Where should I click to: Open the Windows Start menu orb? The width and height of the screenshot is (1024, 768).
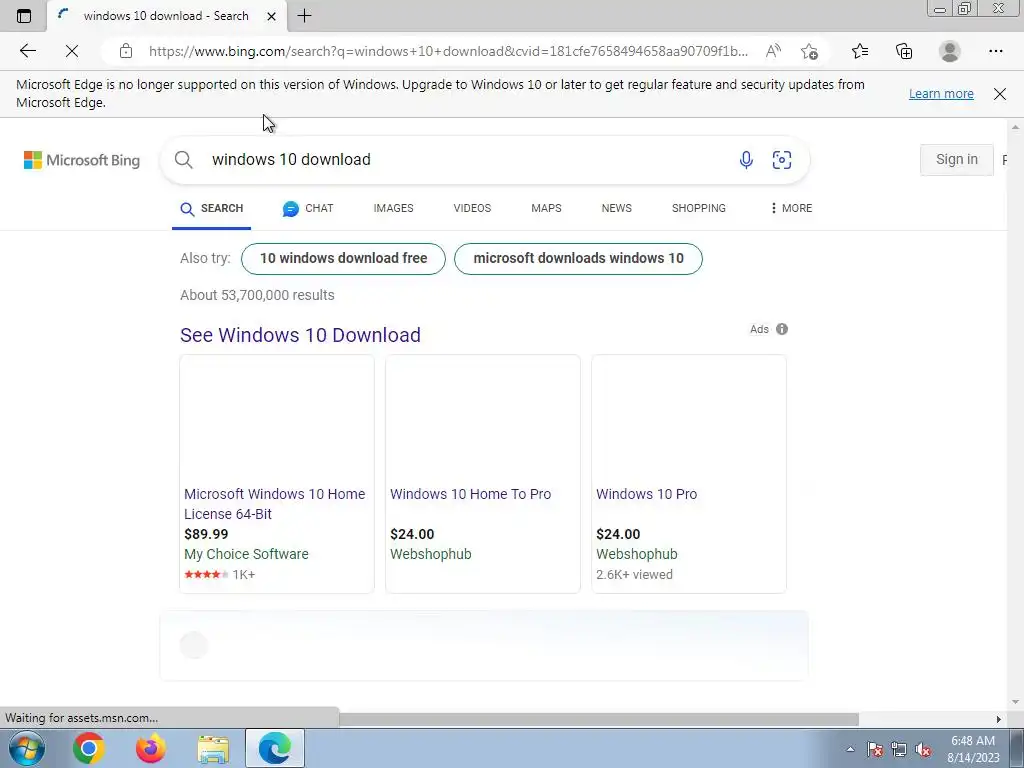(x=27, y=748)
